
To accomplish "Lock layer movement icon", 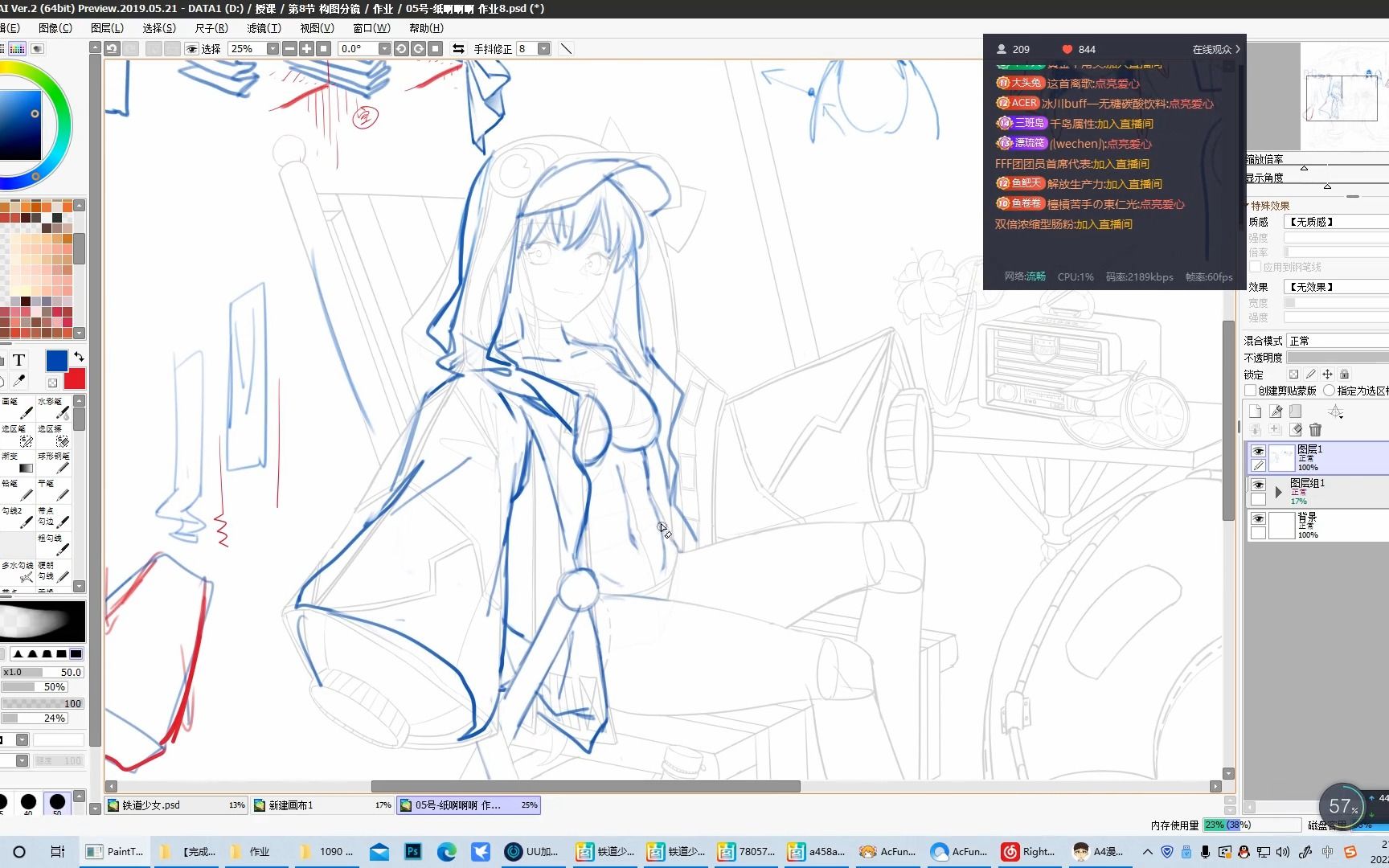I will (x=1327, y=374).
